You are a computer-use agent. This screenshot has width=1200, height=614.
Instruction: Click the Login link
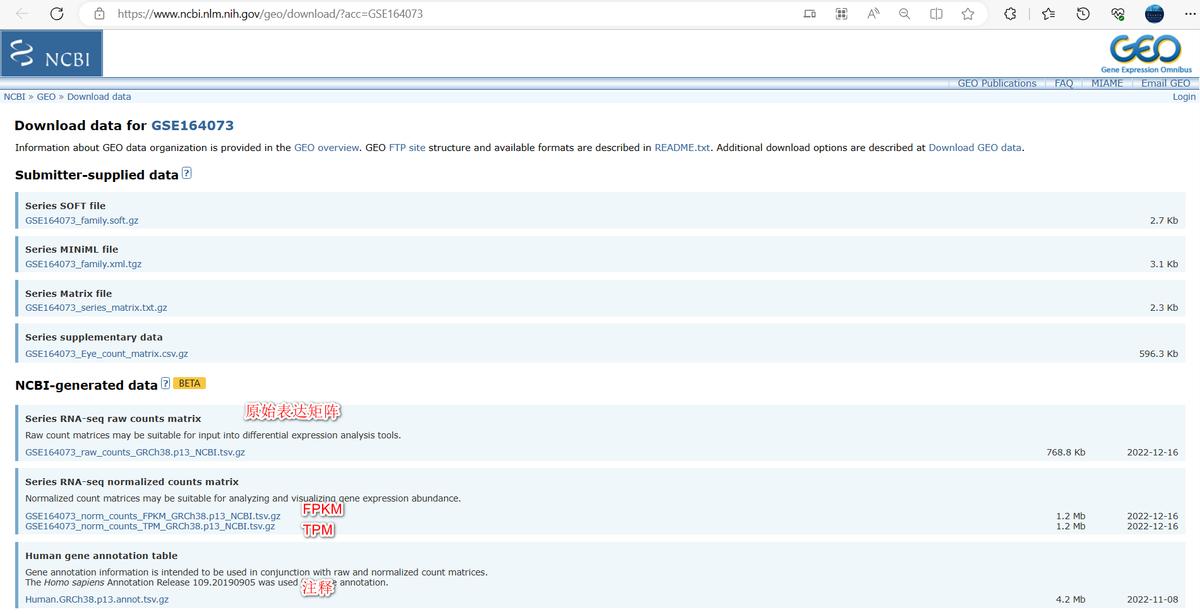1184,97
